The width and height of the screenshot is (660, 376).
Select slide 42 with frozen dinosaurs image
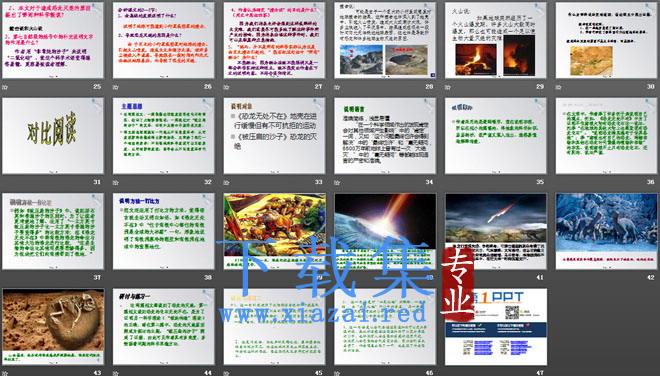pyautogui.click(x=607, y=231)
